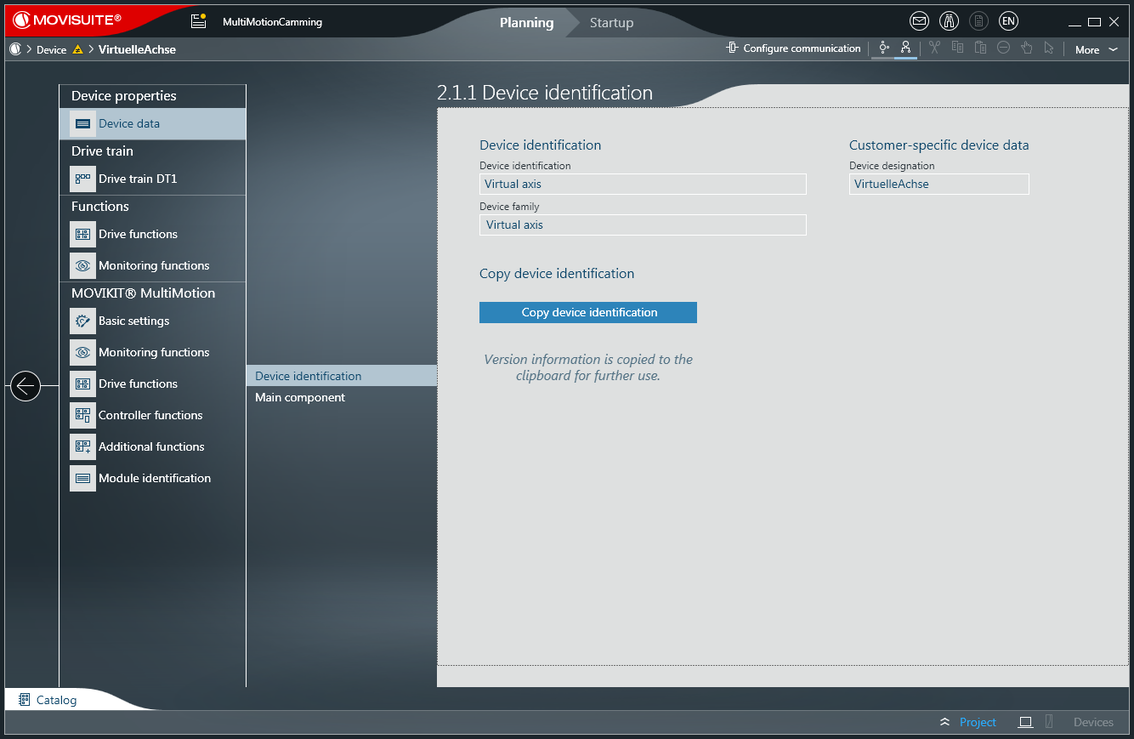Open Basic settings under MOVIKIT MultiMotion

pyautogui.click(x=133, y=321)
